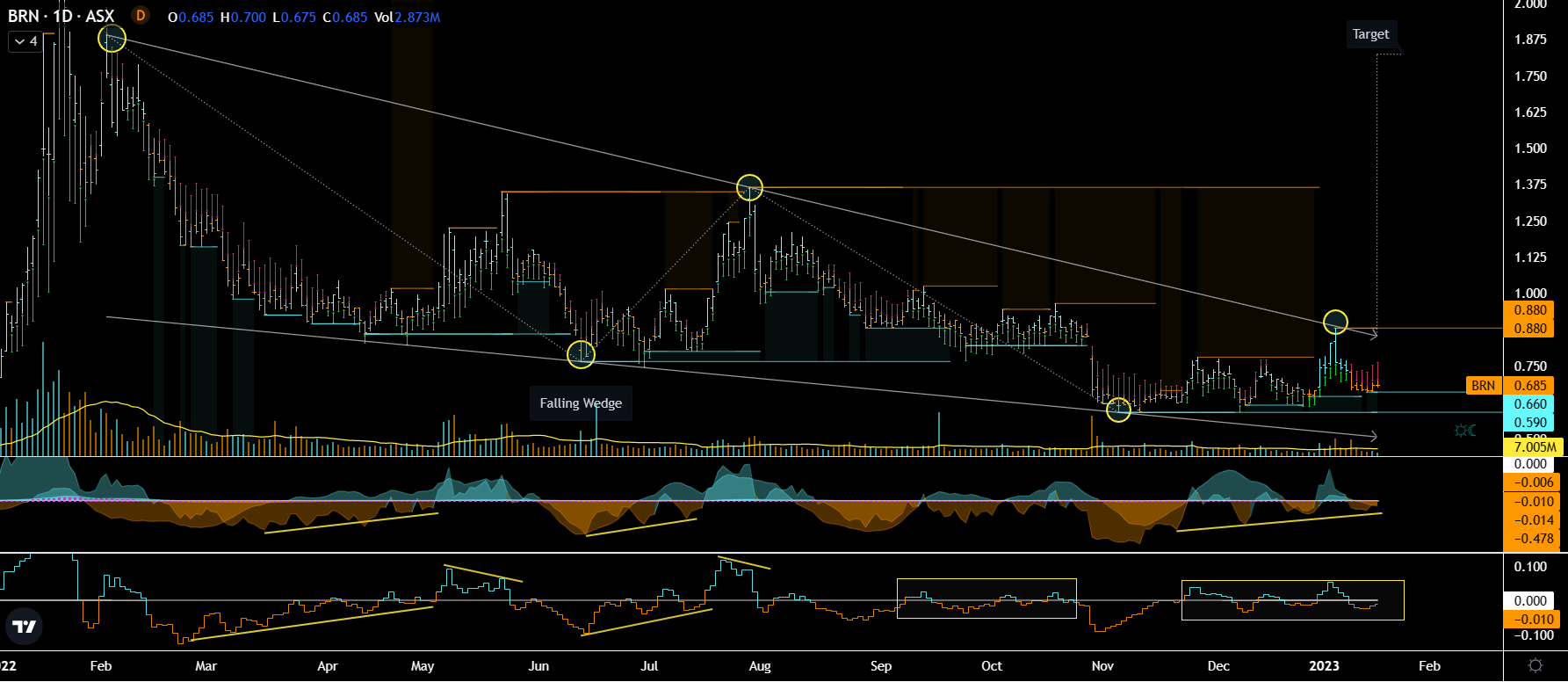Expand the collapsed indicators legend showing 4

25,41
